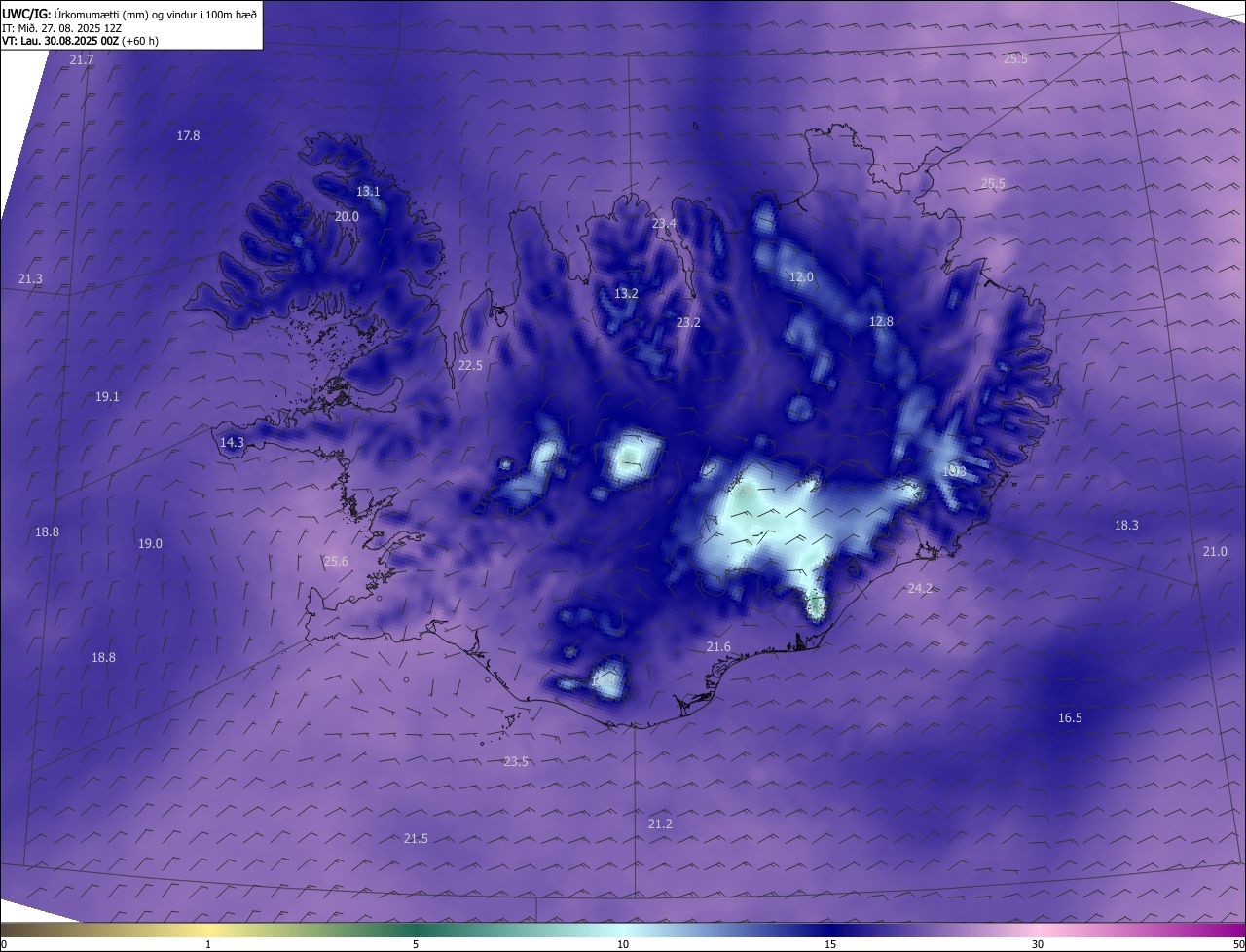This screenshot has height=952, width=1246.
Task: Click the colorbar tick label 50
Action: pyautogui.click(x=1239, y=945)
